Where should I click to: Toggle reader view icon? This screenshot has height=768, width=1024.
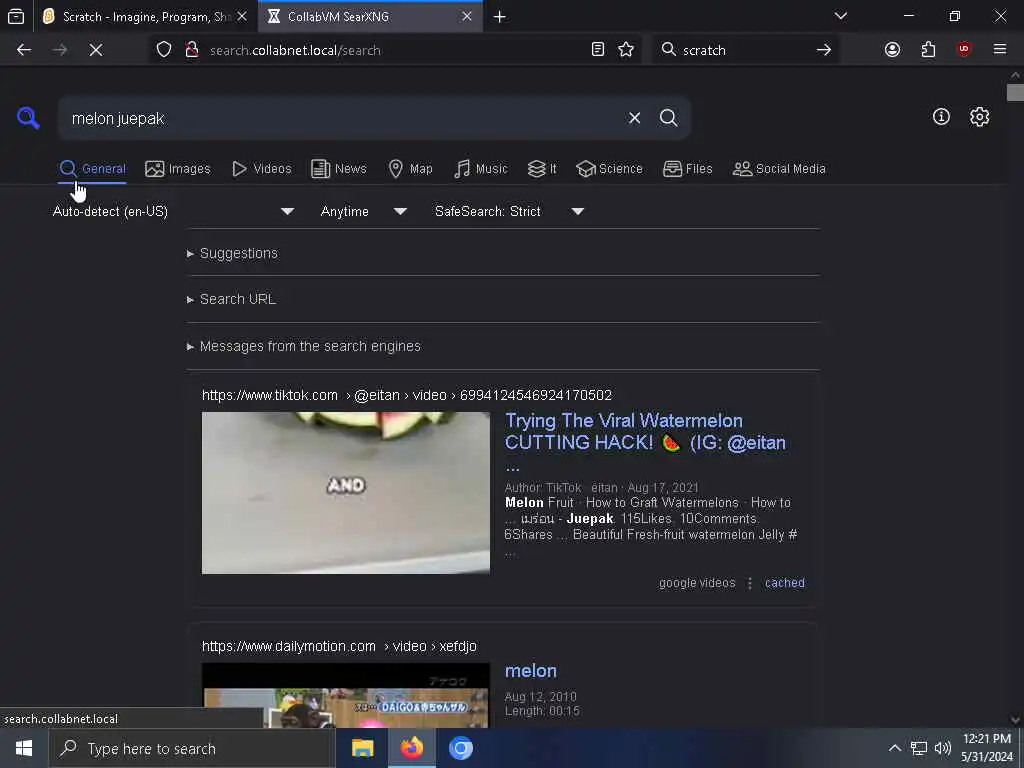(x=598, y=50)
